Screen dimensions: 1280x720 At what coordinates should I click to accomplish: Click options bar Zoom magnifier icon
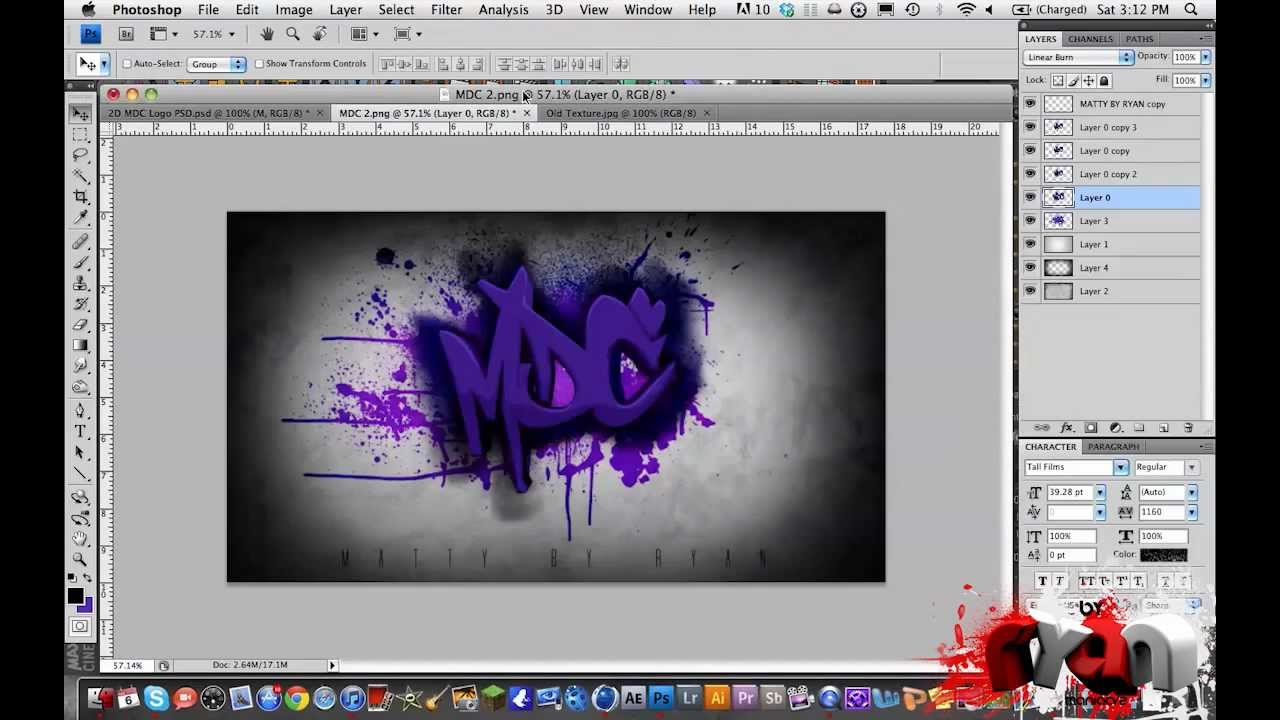(293, 34)
